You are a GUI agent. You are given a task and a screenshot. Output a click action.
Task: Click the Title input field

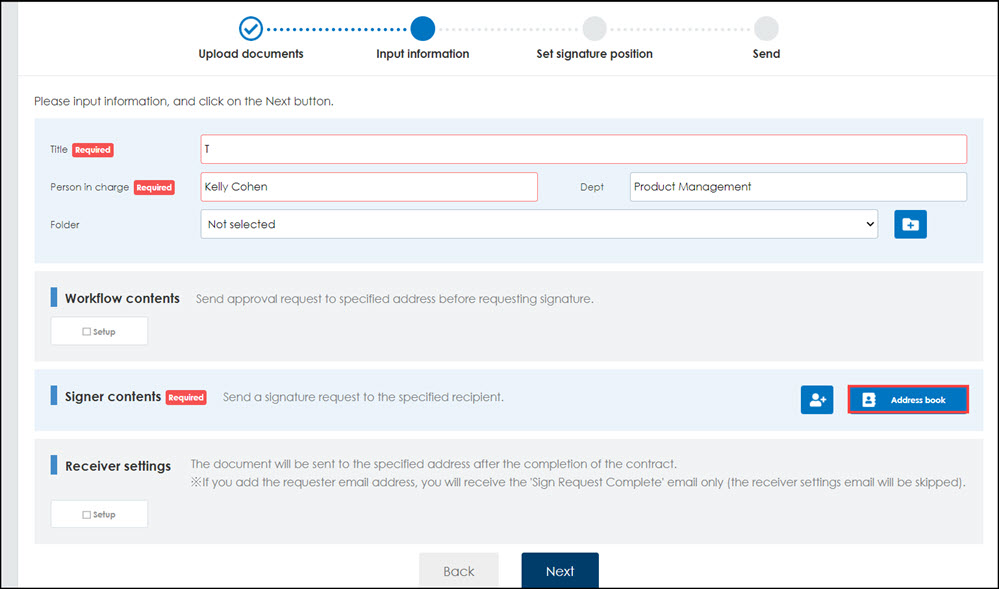(584, 149)
